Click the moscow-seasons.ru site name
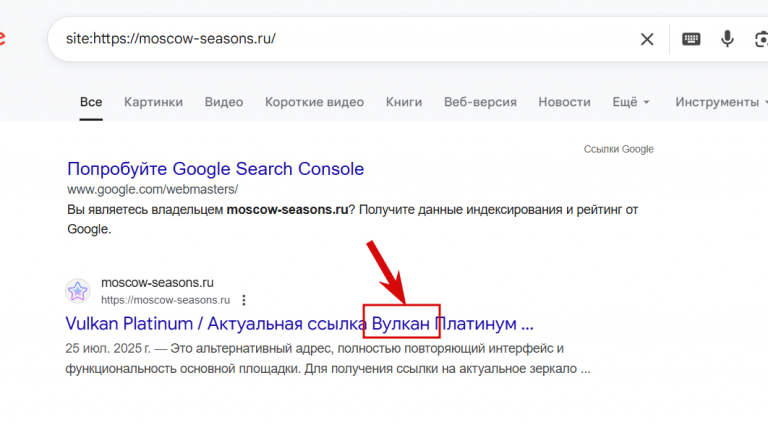The height and width of the screenshot is (425, 768). click(157, 283)
